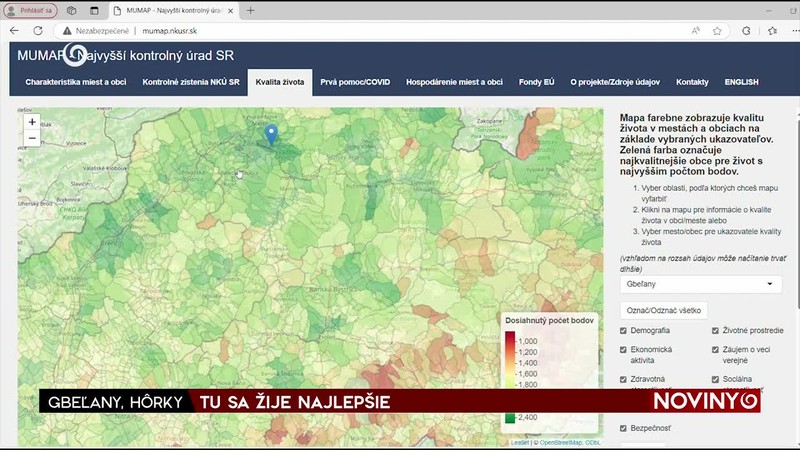Zoom in the map with plus button

32,122
